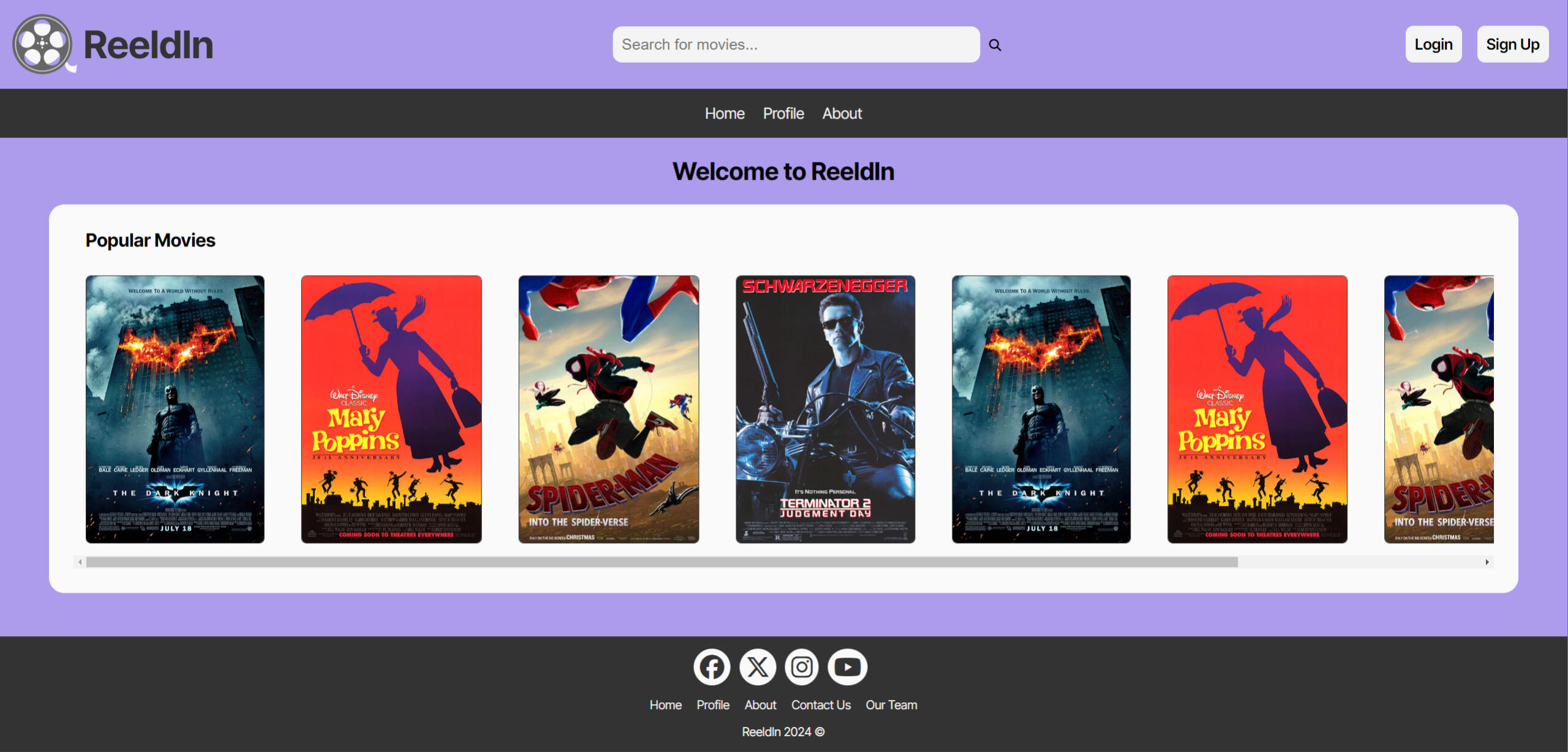Open the first Spider-Verse movie poster
The image size is (1568, 752).
click(608, 409)
